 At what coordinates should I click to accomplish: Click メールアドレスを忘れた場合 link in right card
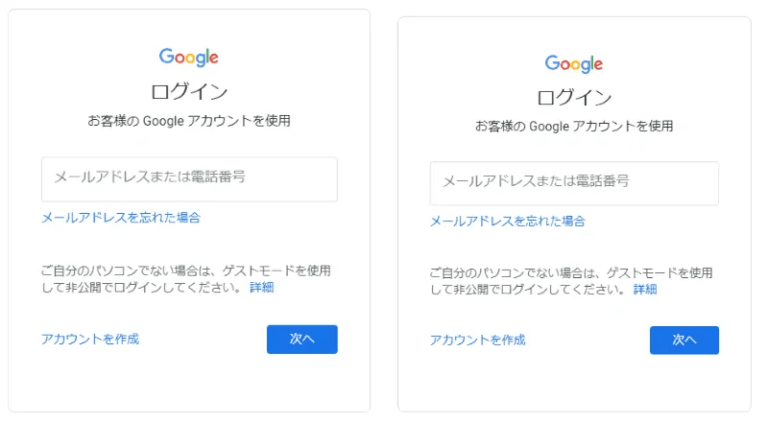507,221
